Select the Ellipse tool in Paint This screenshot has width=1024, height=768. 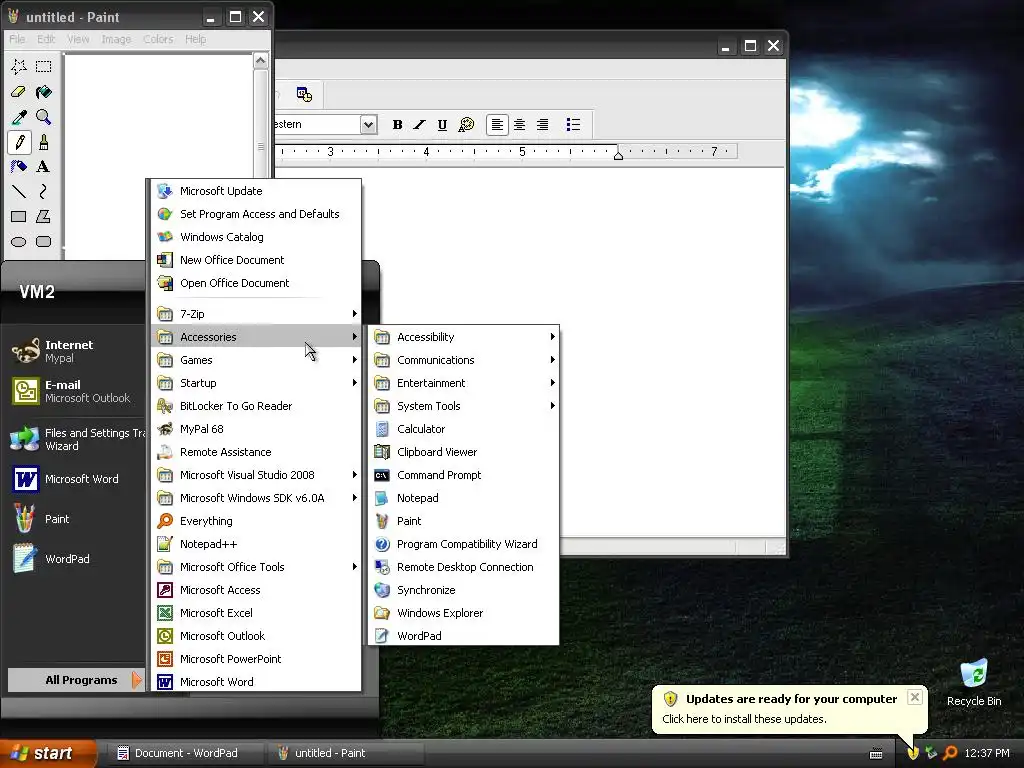pos(19,242)
